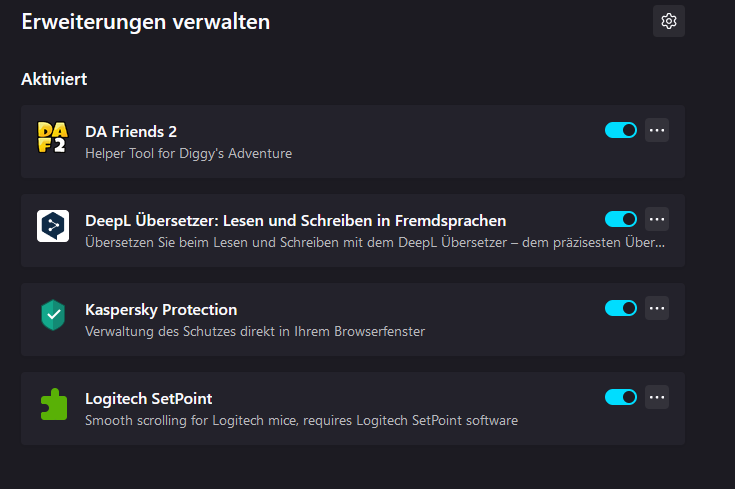Open DA Friends 2 extension details
The height and width of the screenshot is (489, 735).
coord(131,131)
